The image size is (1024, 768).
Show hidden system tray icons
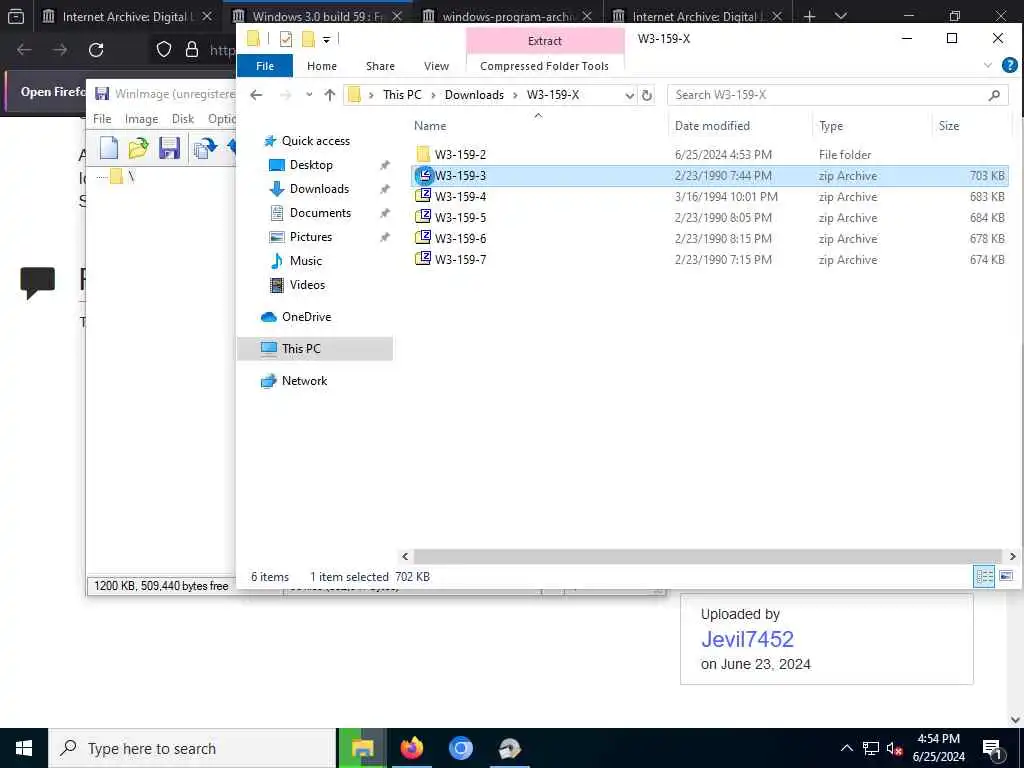tap(846, 748)
